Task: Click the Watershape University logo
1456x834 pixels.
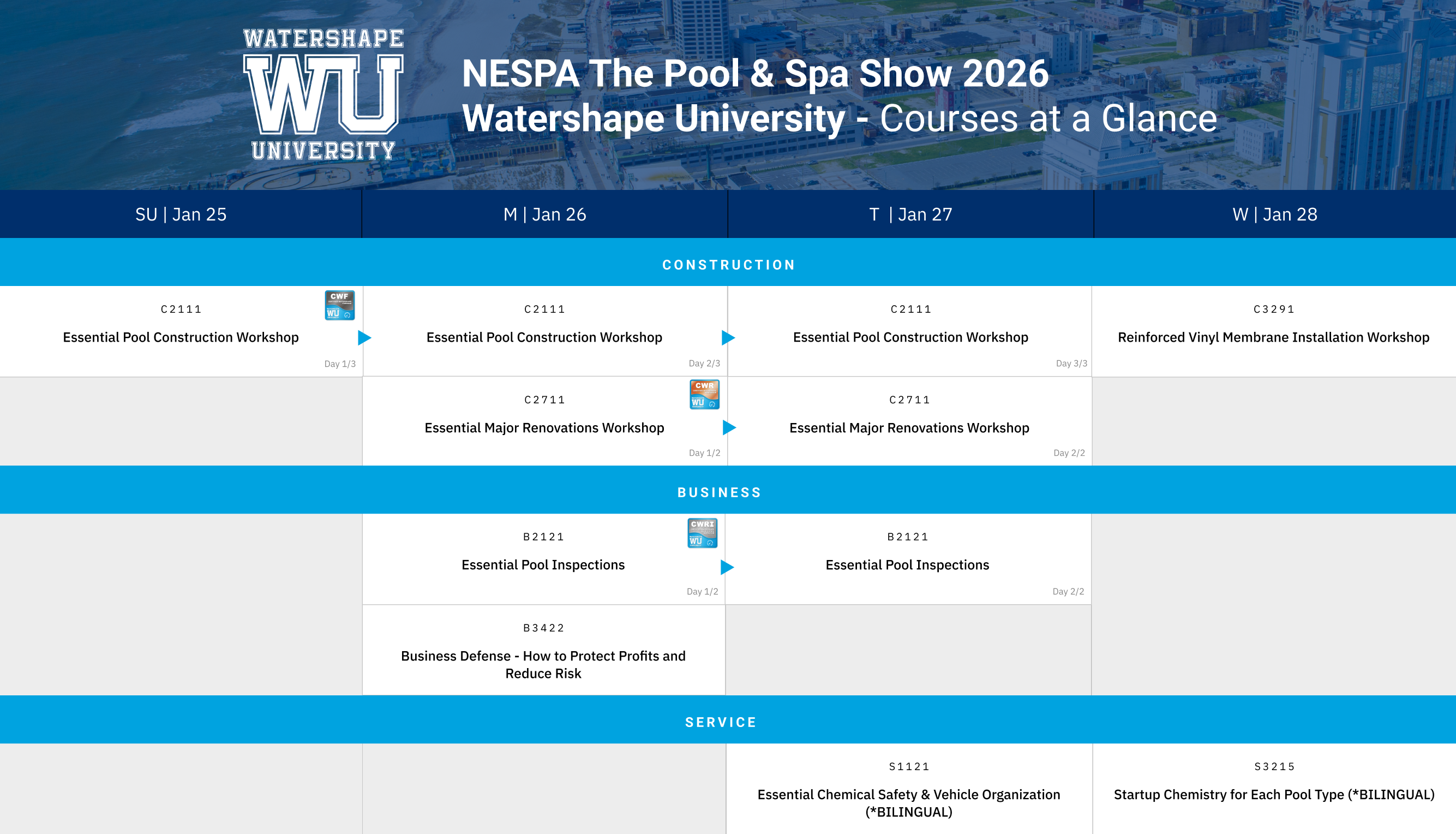Action: click(323, 94)
